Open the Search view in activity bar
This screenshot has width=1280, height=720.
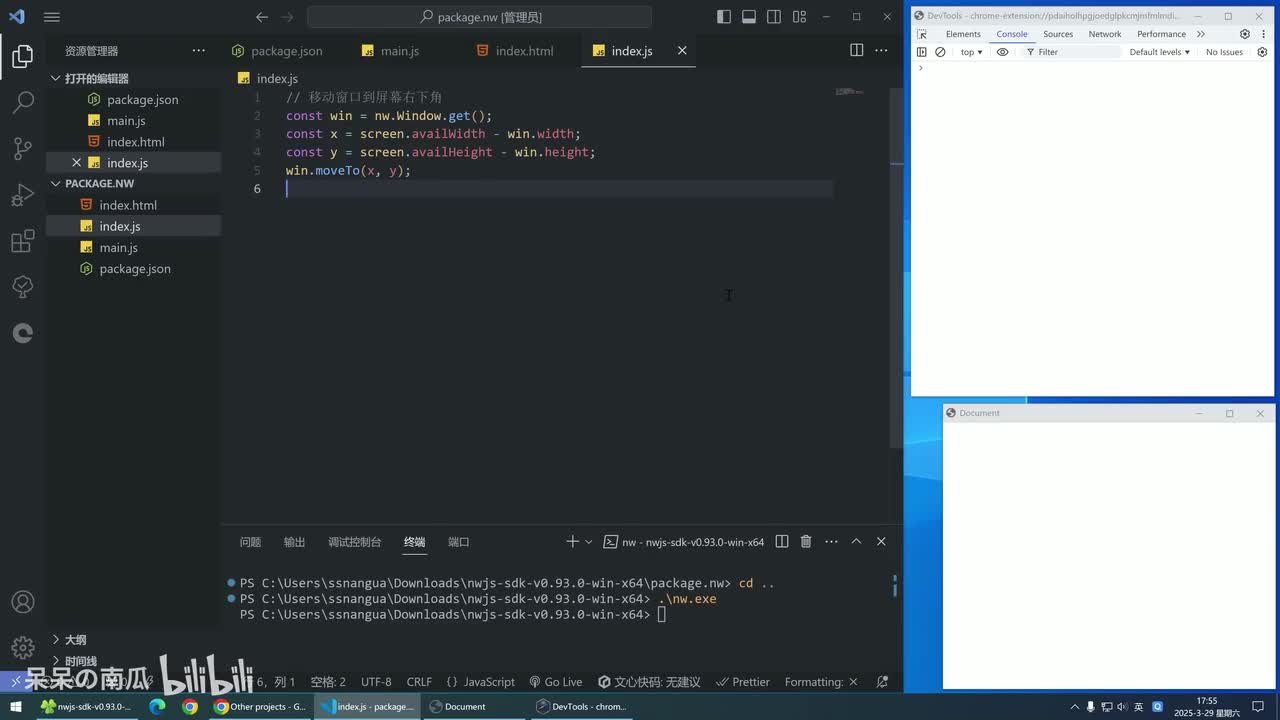point(22,102)
